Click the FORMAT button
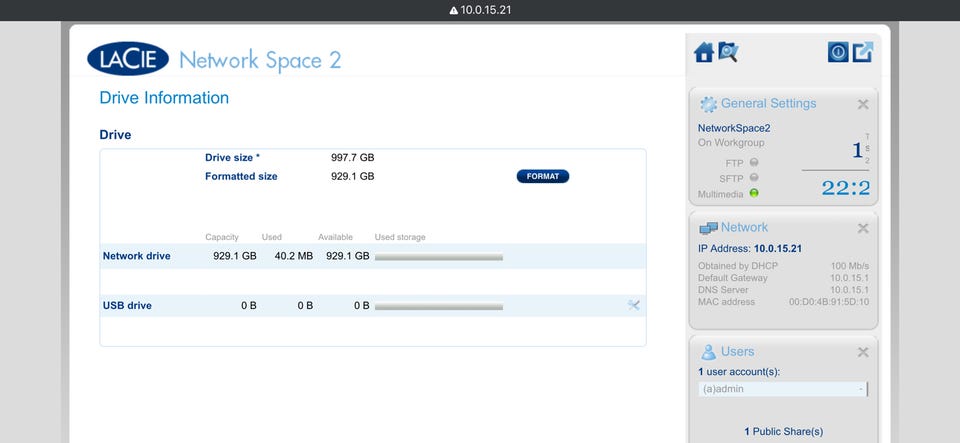This screenshot has height=443, width=960. (543, 176)
